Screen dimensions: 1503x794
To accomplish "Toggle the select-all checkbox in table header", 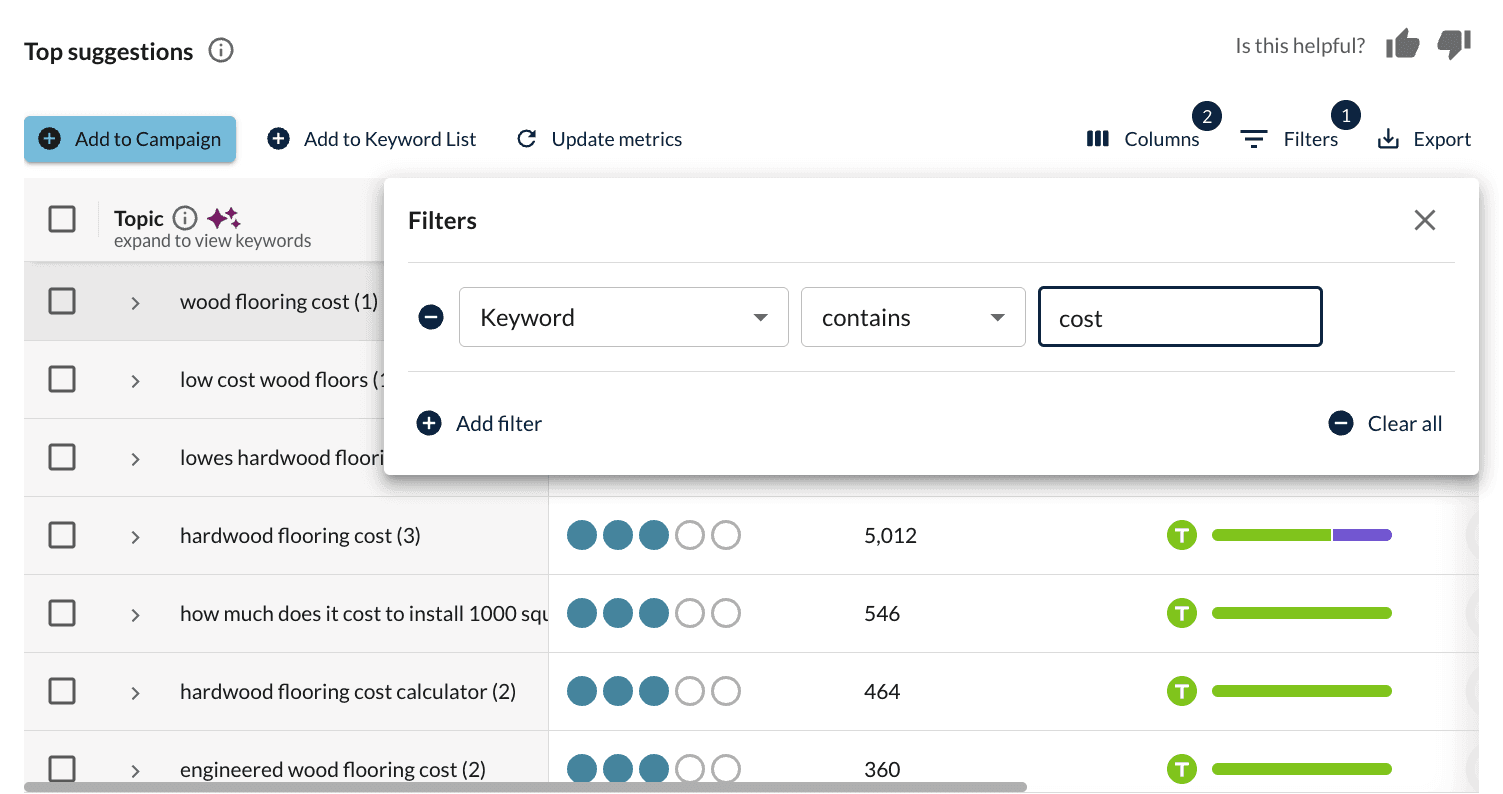I will click(62, 219).
